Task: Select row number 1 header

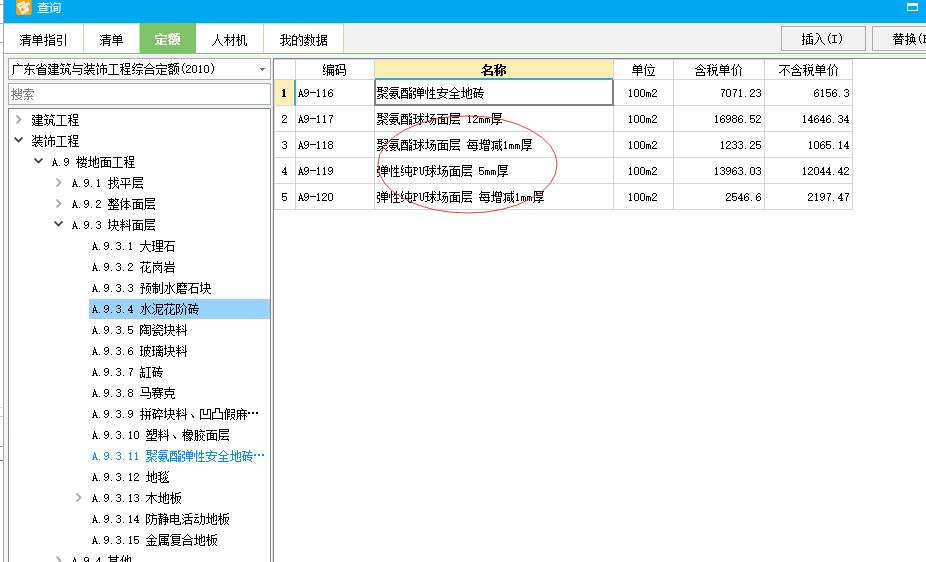Action: [x=284, y=93]
